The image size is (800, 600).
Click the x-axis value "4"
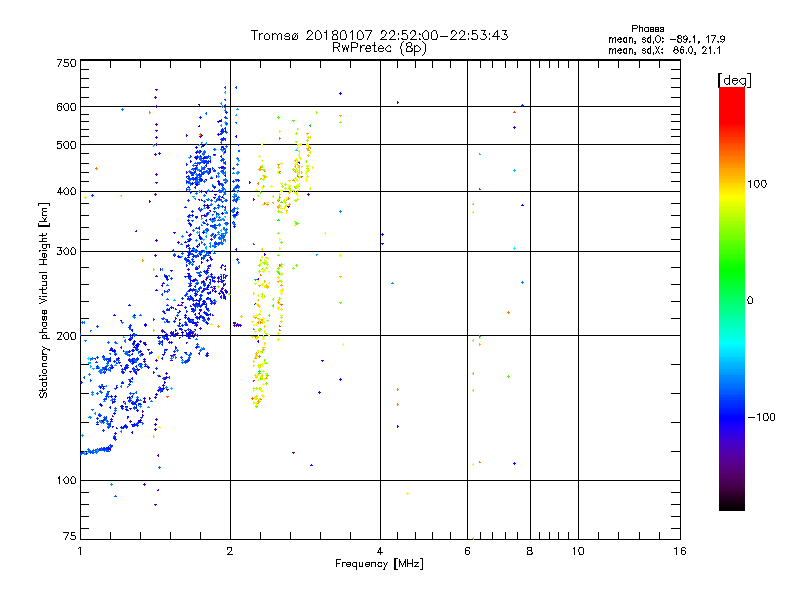point(380,551)
